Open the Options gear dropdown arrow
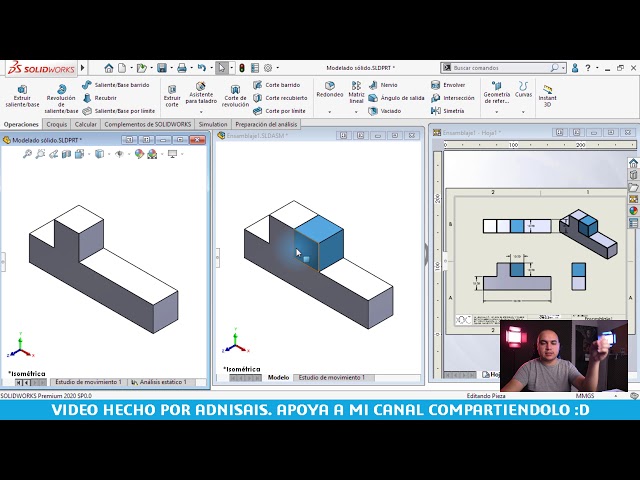The height and width of the screenshot is (480, 640). point(278,68)
